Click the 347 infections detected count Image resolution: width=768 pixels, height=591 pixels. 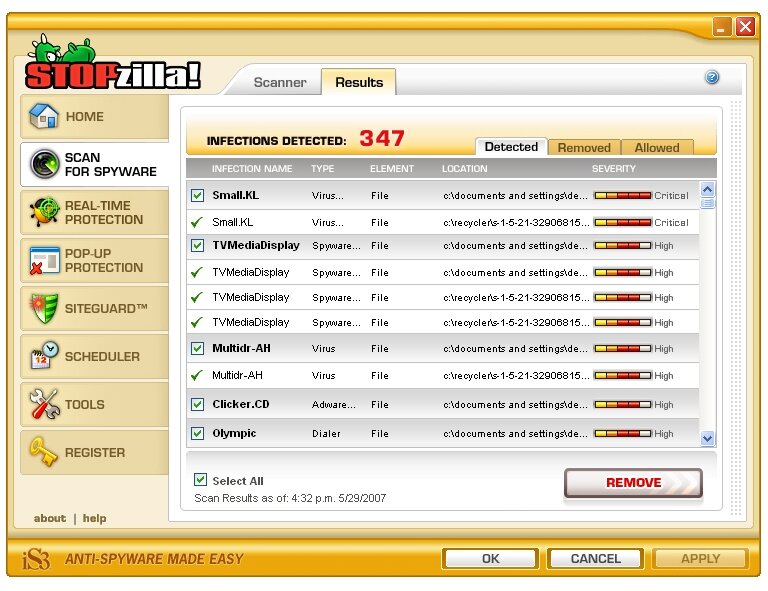click(382, 138)
